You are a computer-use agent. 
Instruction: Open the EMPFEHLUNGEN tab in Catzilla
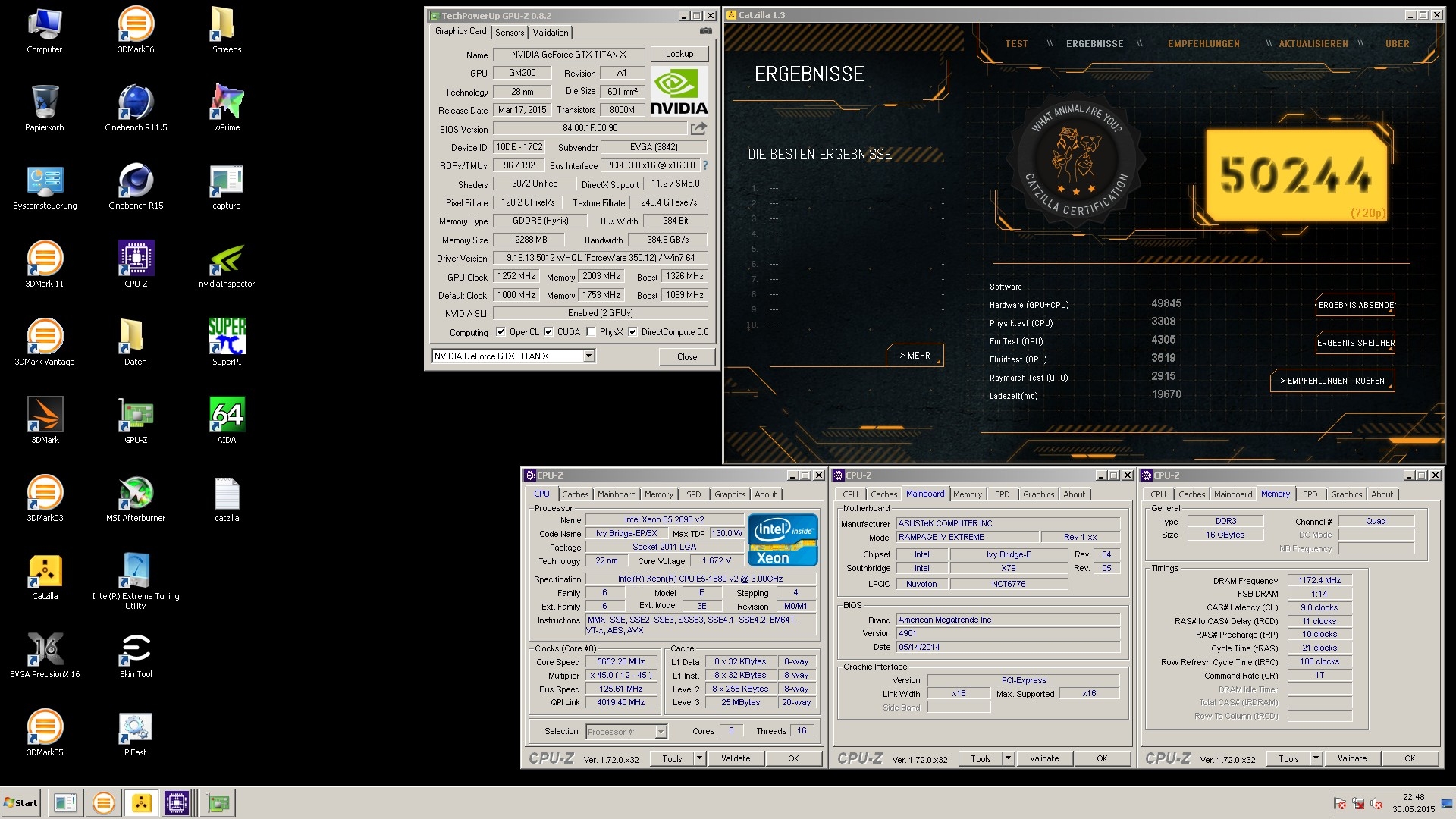tap(1203, 43)
